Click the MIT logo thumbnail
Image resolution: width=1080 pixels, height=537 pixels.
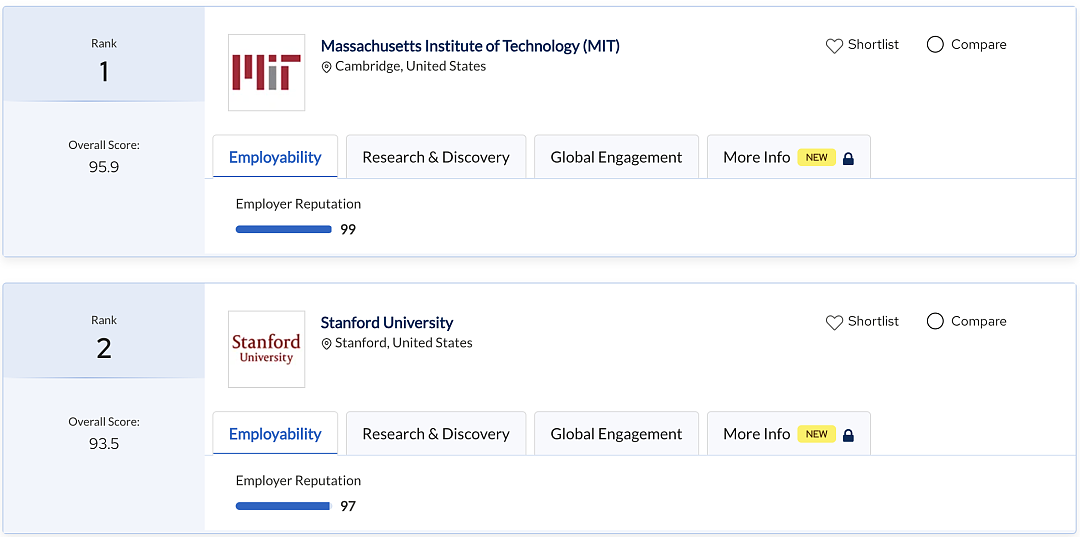[267, 72]
